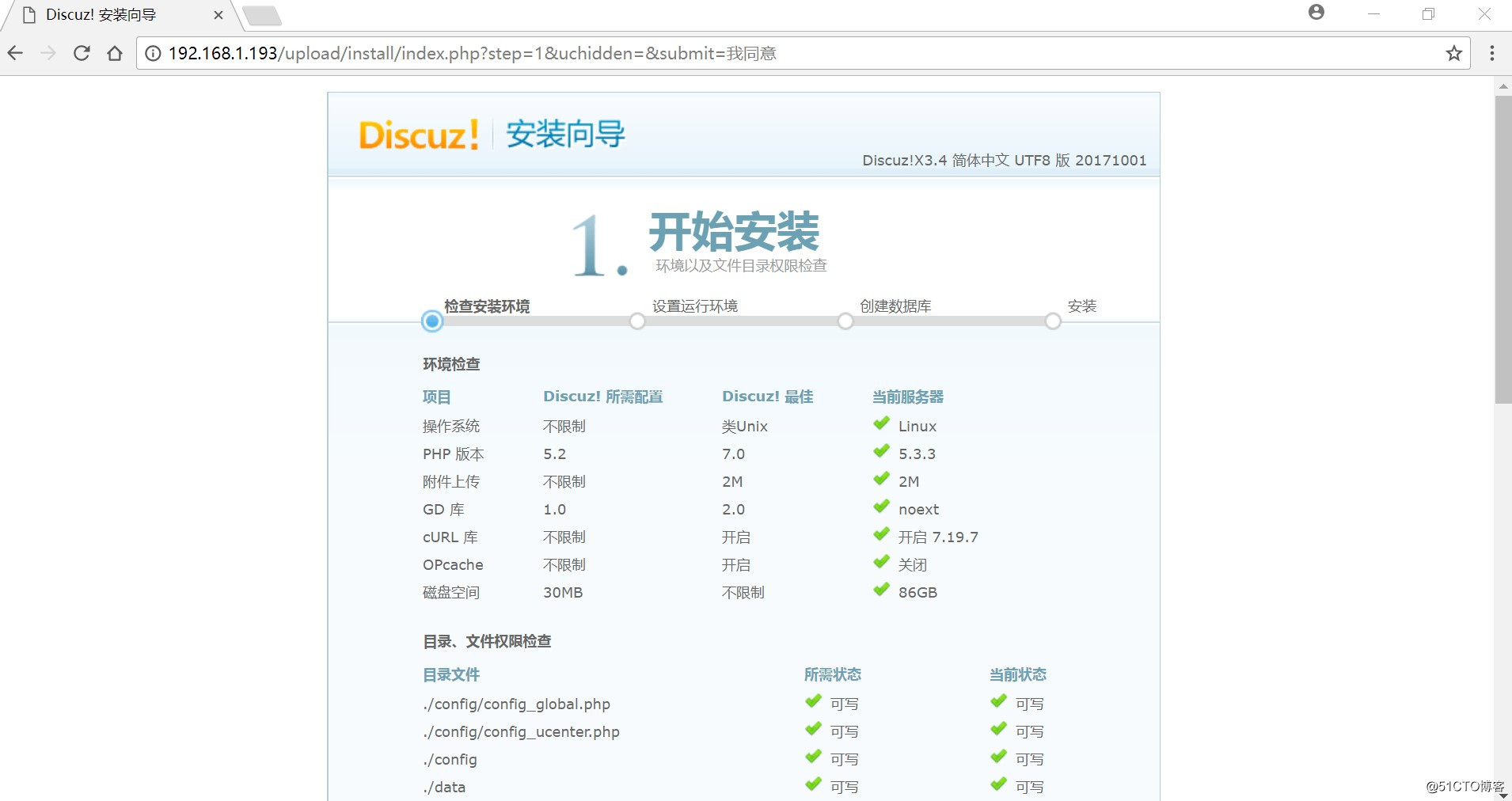Click 所需状态 check for ./config row

pos(813,757)
